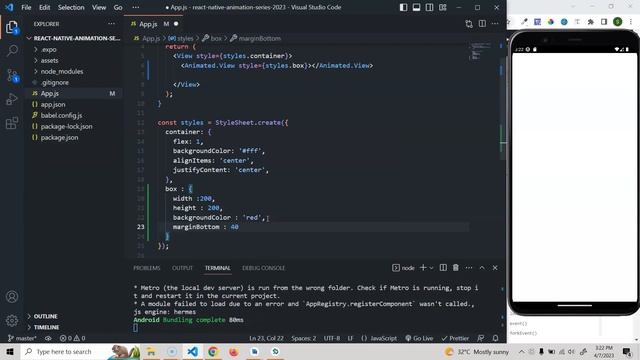Create a new terminal with plus icon
Image resolution: width=640 pixels, height=360 pixels.
[423, 268]
